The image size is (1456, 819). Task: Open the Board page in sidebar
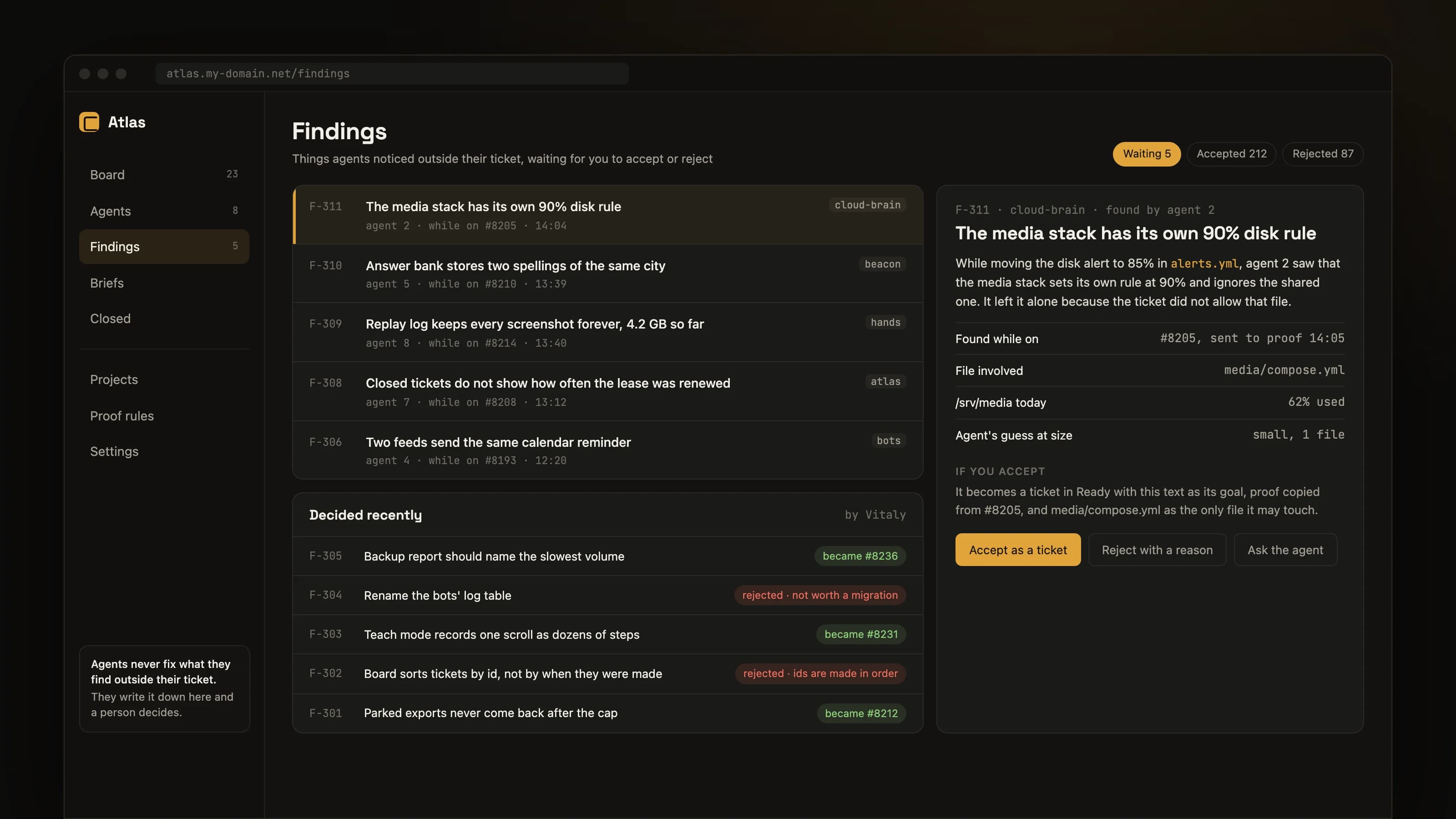tap(164, 175)
